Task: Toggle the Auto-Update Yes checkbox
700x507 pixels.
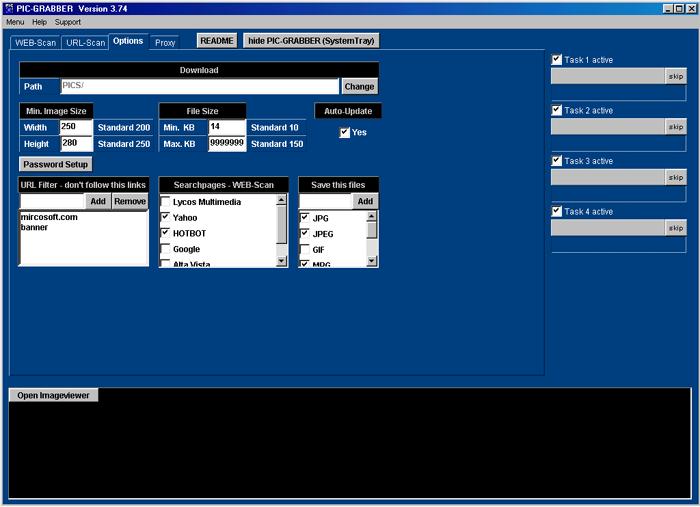Action: (x=344, y=133)
